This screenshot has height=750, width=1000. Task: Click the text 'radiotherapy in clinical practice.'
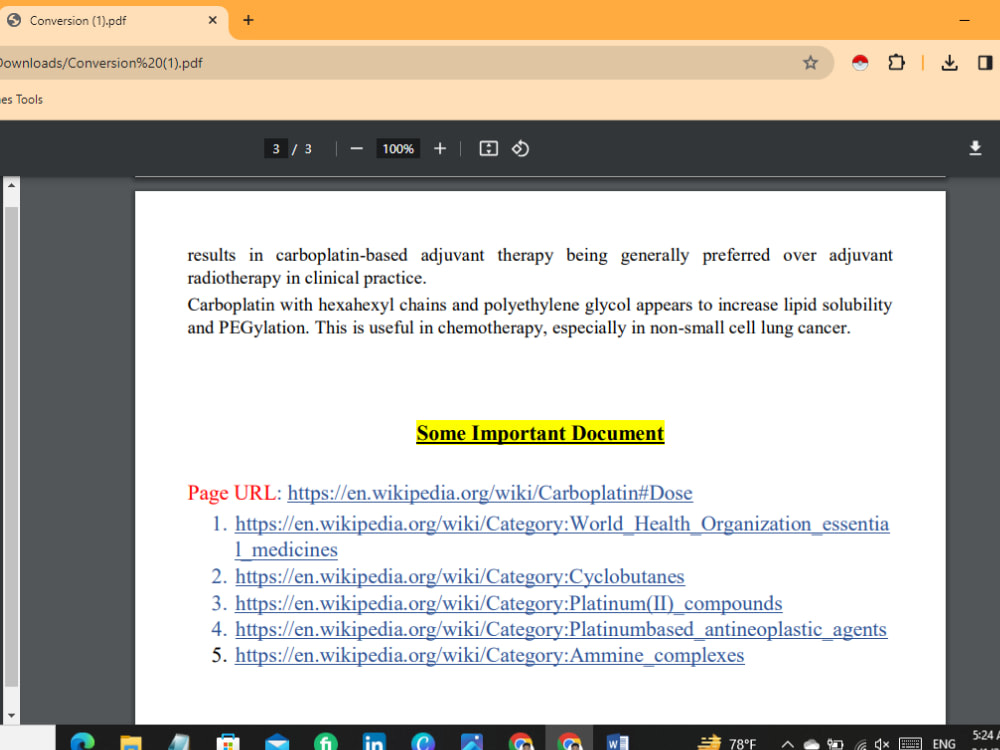pyautogui.click(x=307, y=278)
